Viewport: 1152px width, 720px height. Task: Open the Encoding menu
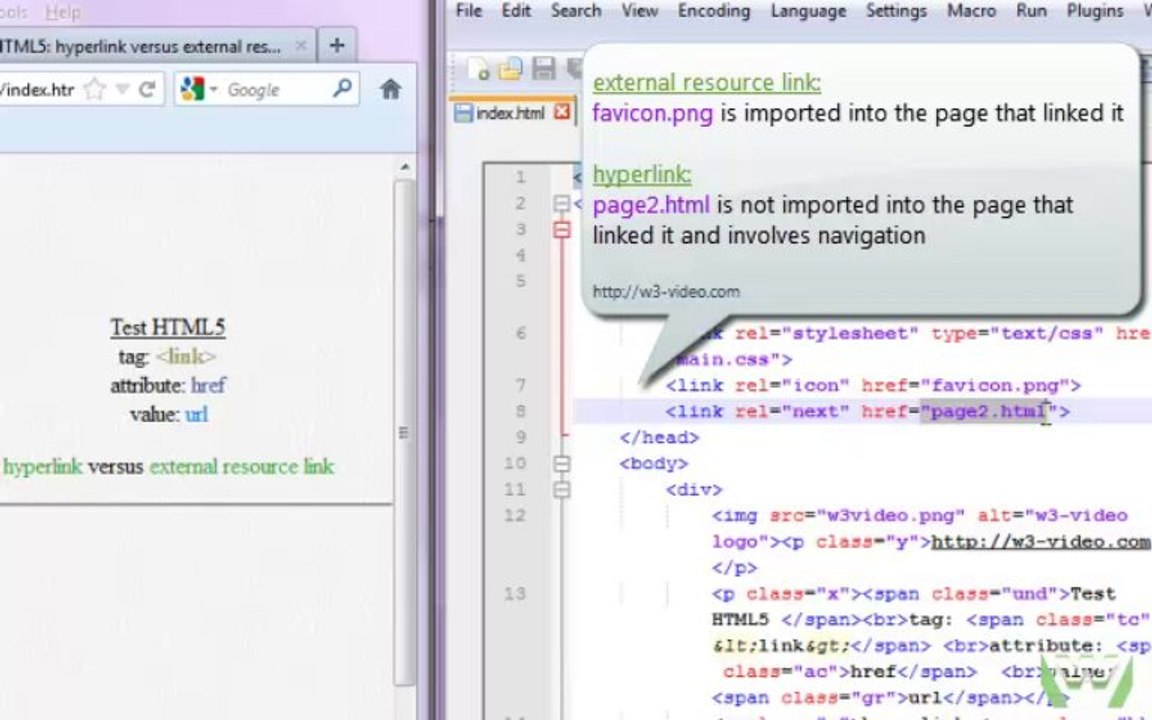tap(713, 11)
